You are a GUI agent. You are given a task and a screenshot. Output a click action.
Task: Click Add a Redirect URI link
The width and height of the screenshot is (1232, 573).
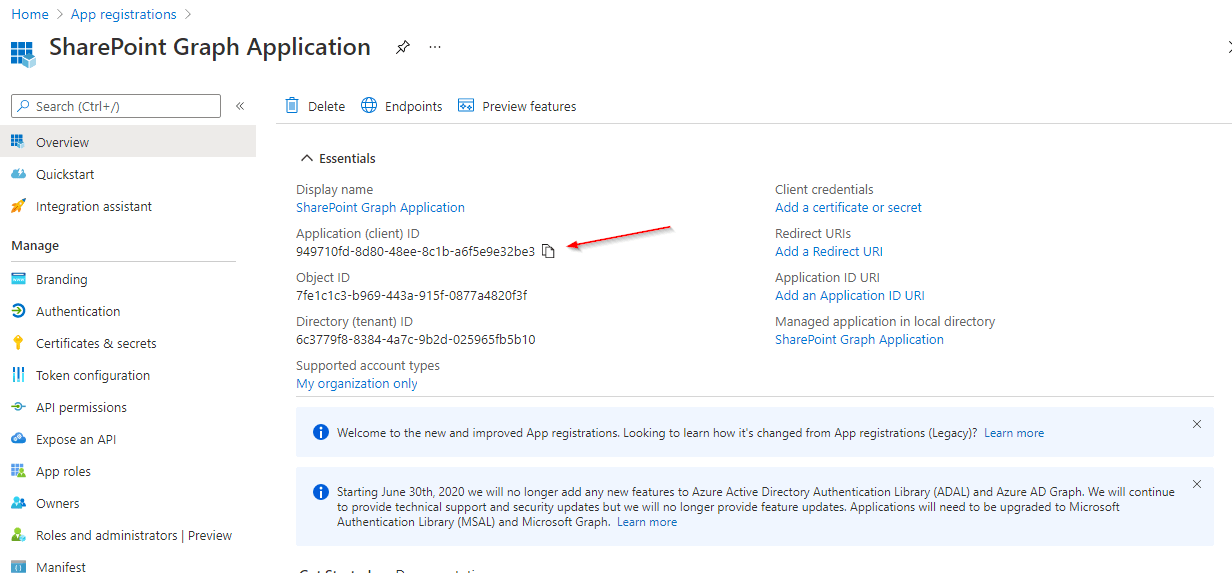point(828,251)
